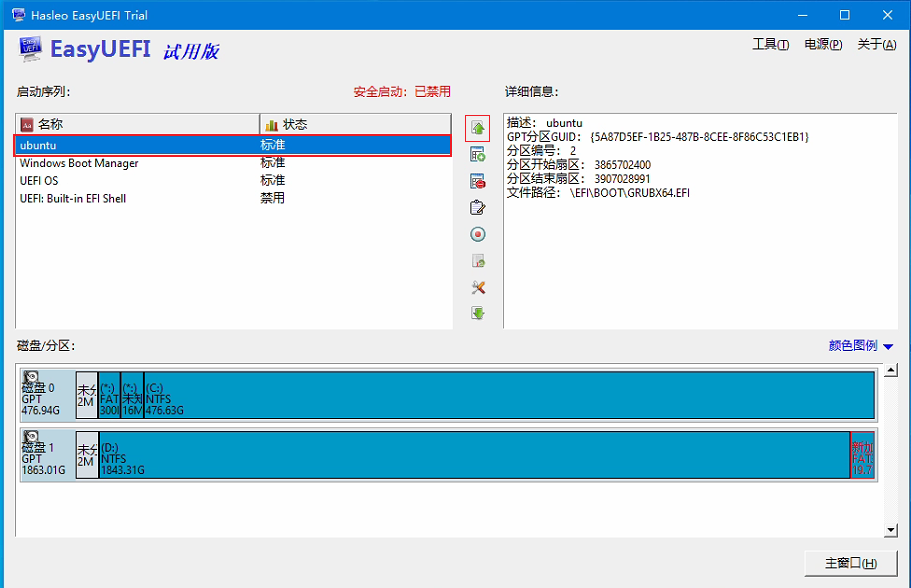Viewport: 911px width, 588px height.
Task: Select the UEFI: Built-in EFI Shell entry
Action: pyautogui.click(x=232, y=198)
